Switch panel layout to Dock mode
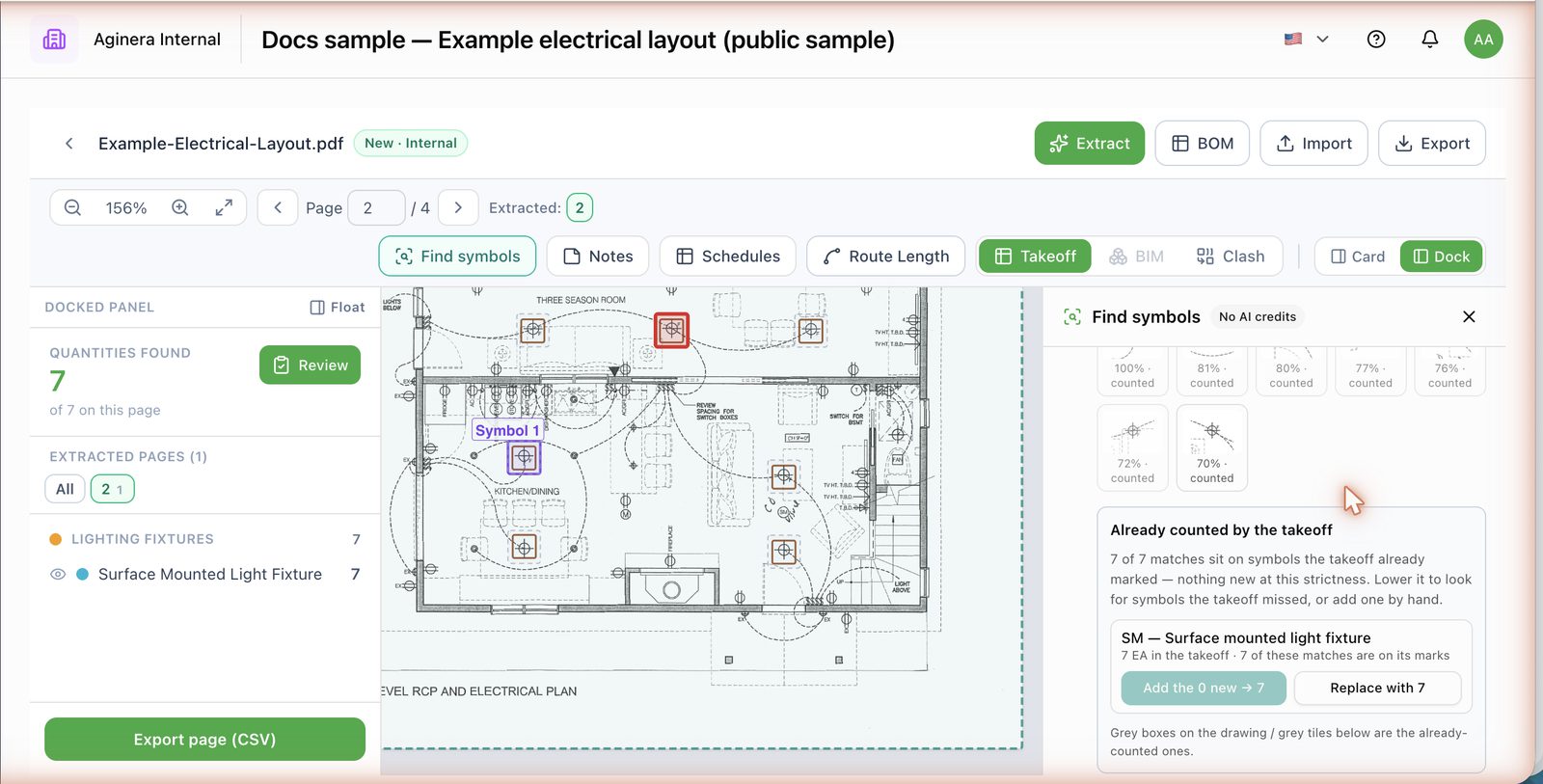This screenshot has width=1543, height=784. (1441, 257)
